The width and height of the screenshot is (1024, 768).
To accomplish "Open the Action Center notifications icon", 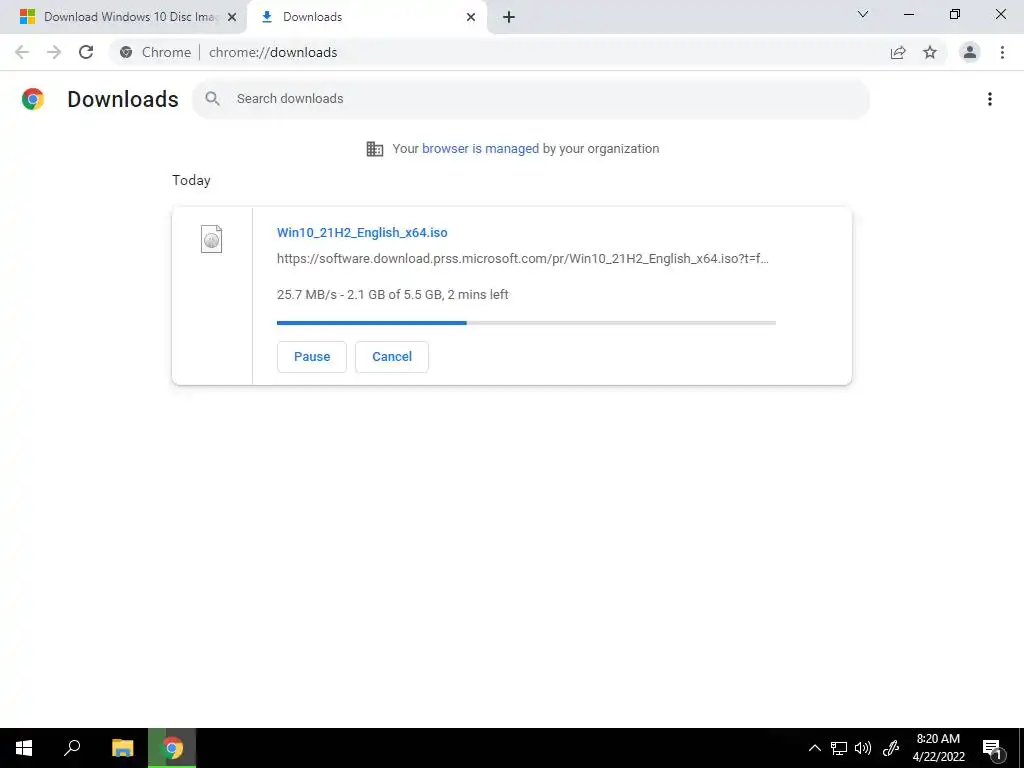I will 993,749.
